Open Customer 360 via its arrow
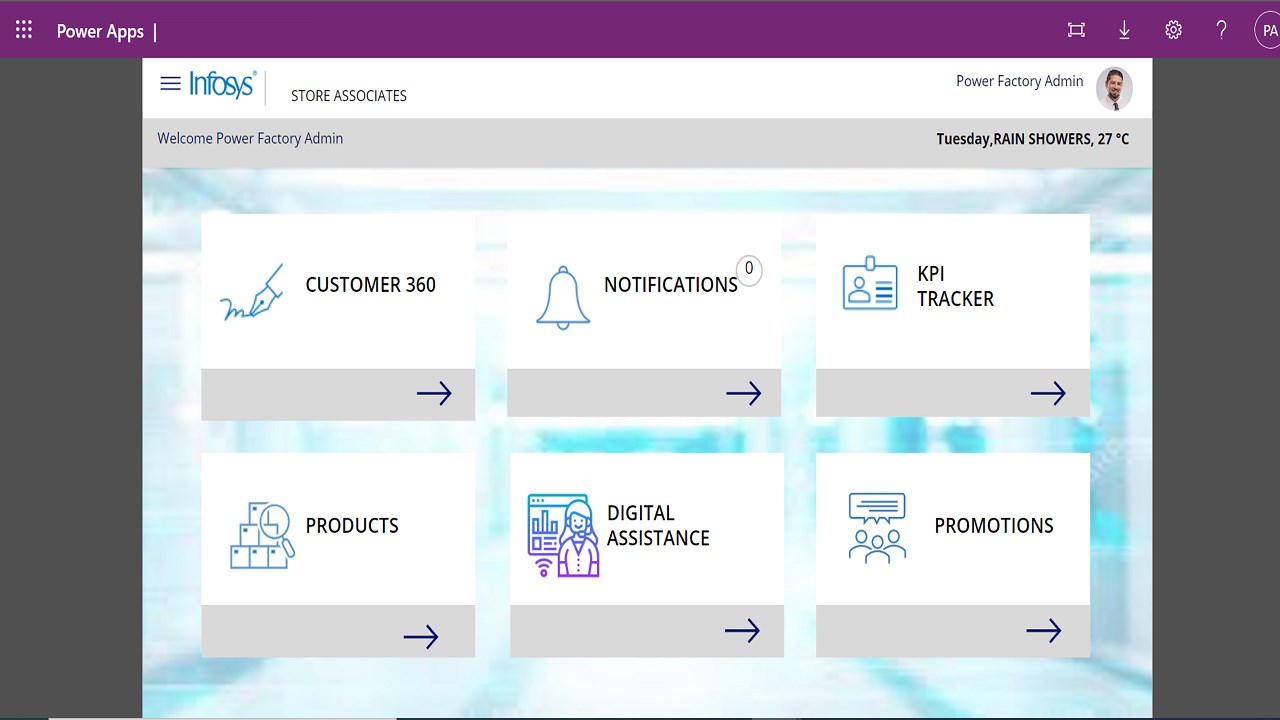The image size is (1280, 720). click(x=434, y=394)
